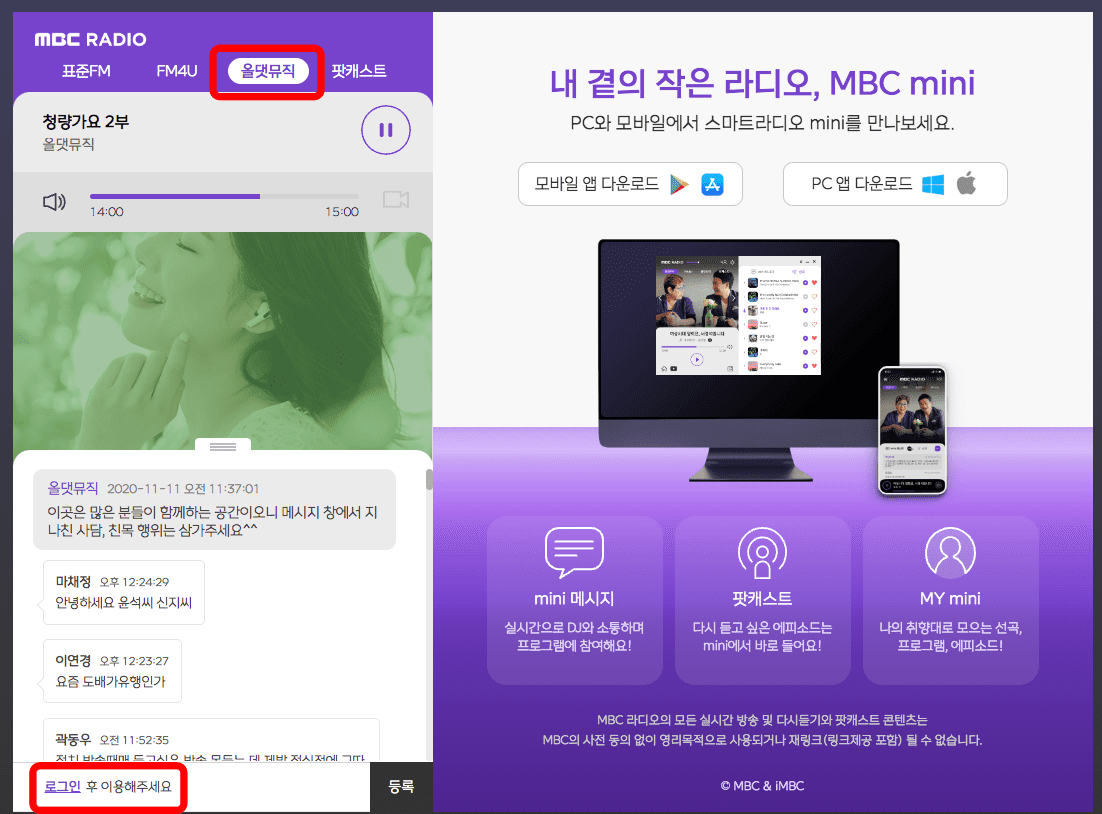Screen dimensions: 1102x814
Task: Open the 모바일 앱 다운로드 button
Action: coord(630,184)
